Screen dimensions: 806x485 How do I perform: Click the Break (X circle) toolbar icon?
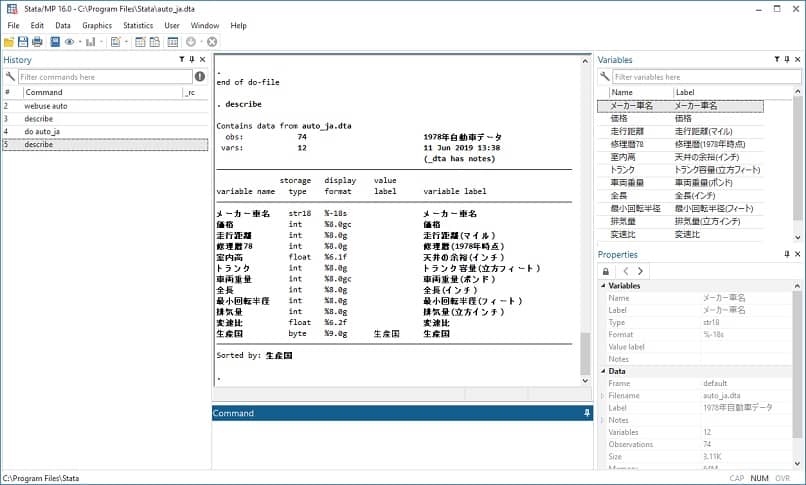pos(212,42)
